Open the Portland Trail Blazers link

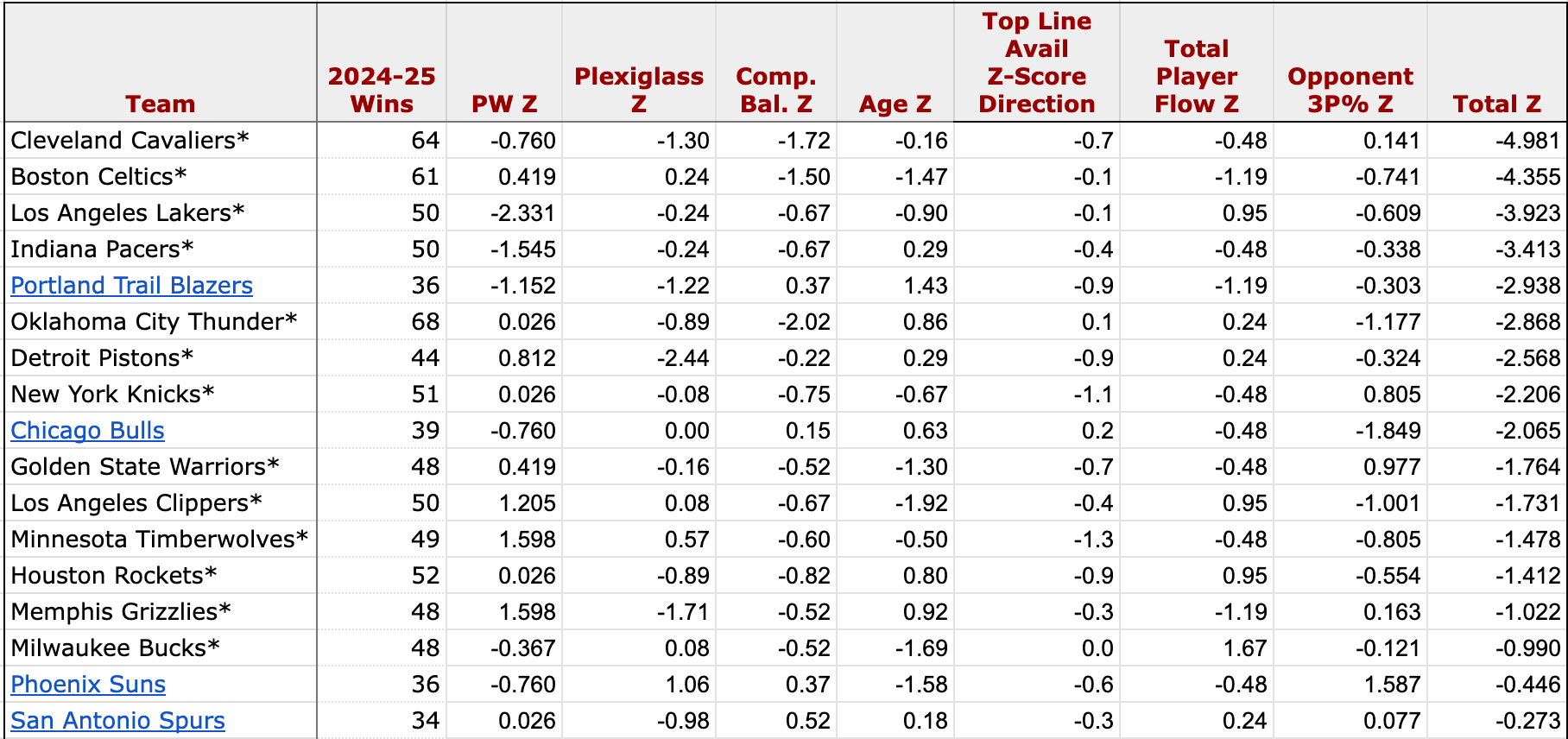point(131,286)
